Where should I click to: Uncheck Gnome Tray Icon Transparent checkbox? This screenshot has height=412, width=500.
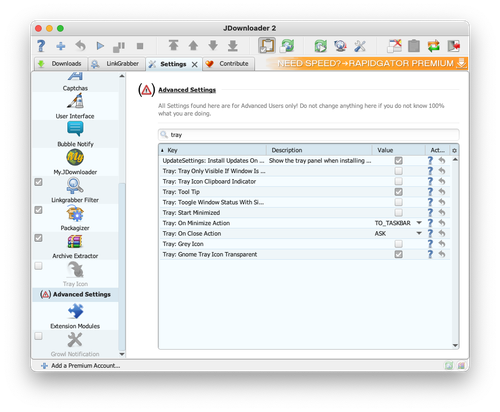398,254
